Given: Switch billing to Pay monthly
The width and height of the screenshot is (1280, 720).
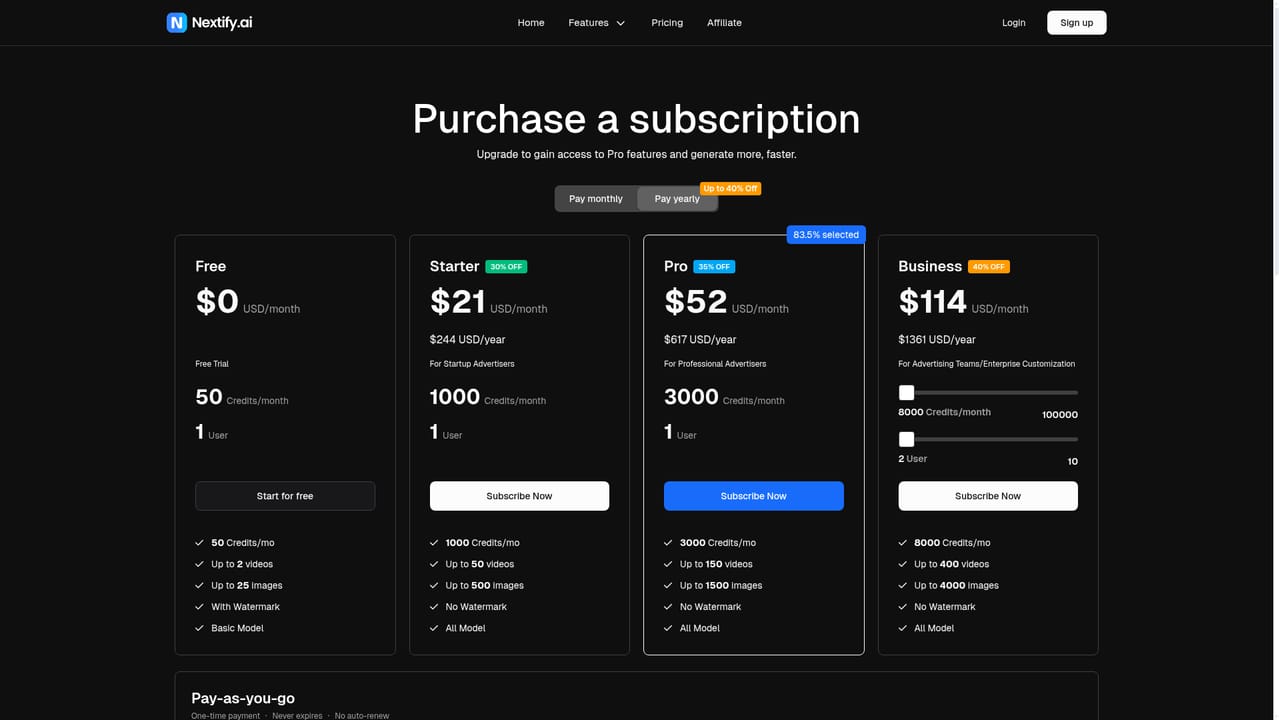Looking at the screenshot, I should pos(596,199).
